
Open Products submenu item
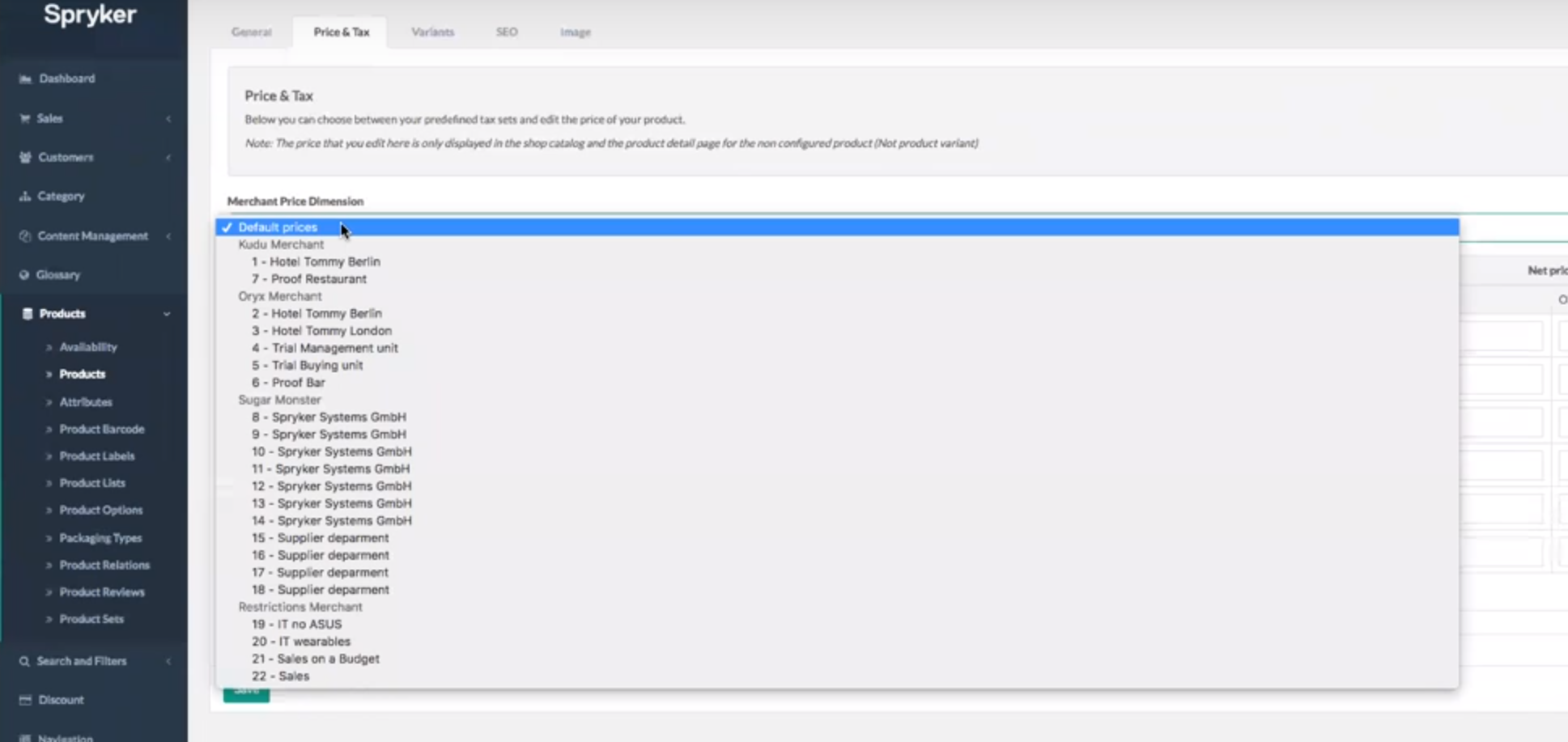(83, 375)
